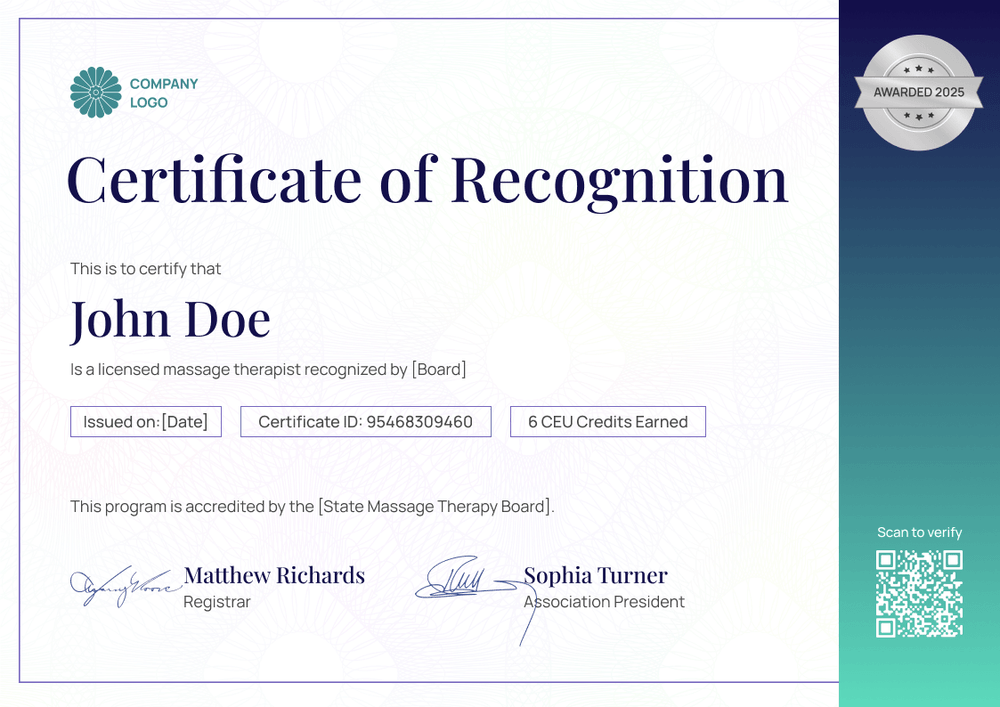Select the Certificate of Recognition title
Image resolution: width=1000 pixels, height=707 pixels.
pos(427,180)
